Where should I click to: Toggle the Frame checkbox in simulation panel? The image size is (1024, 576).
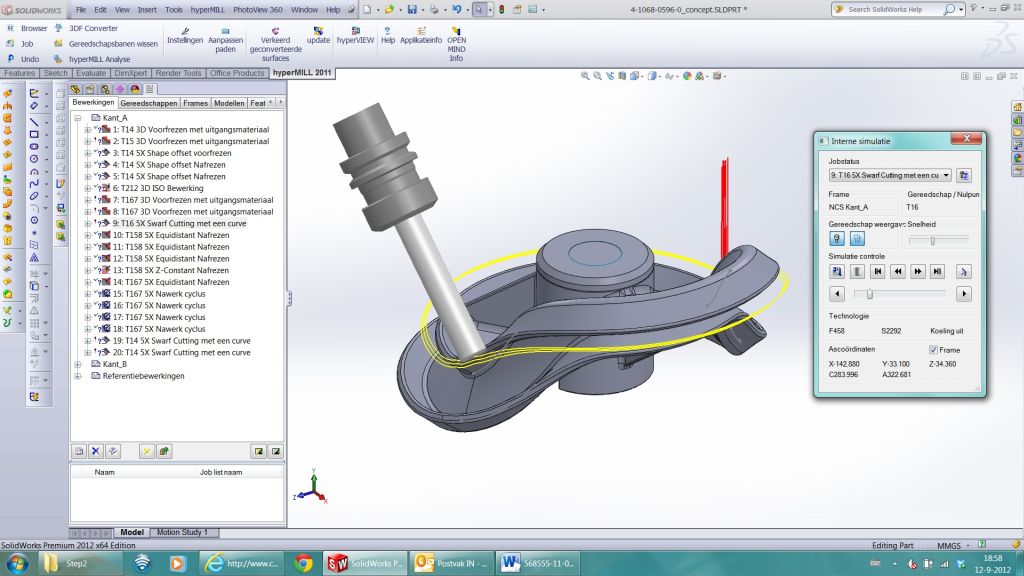point(933,350)
